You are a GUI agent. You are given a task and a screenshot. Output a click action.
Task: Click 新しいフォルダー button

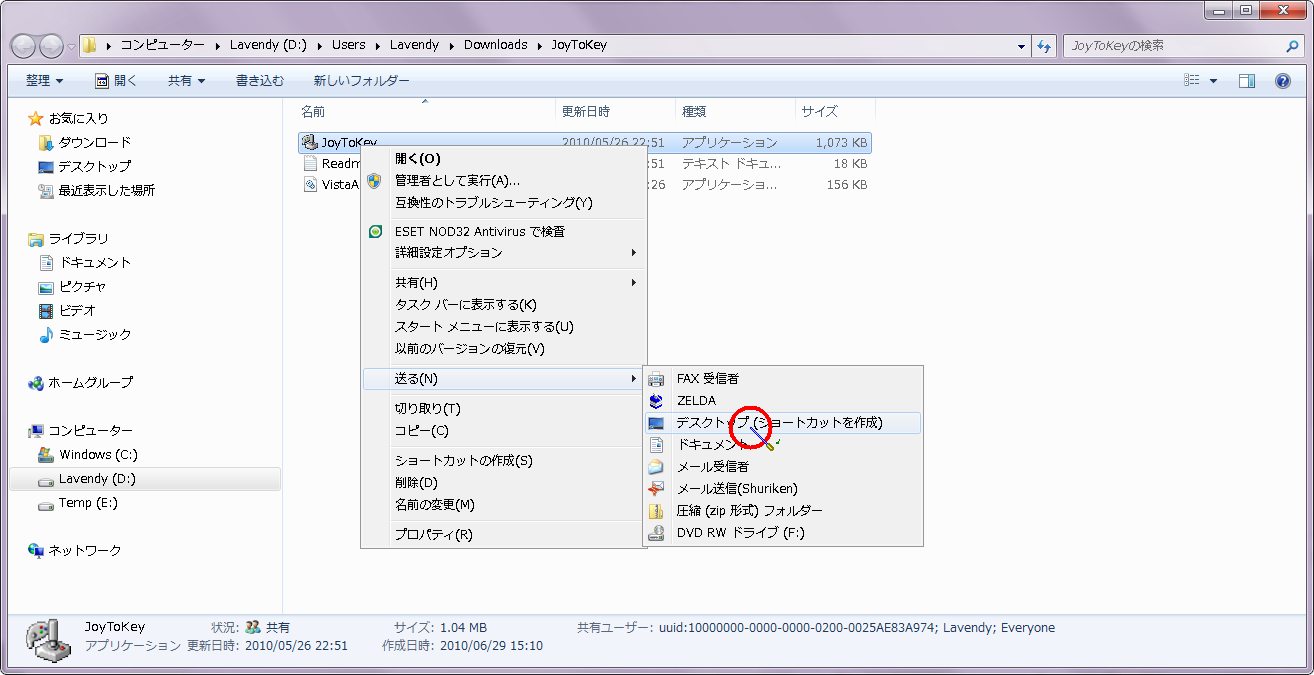coord(361,81)
